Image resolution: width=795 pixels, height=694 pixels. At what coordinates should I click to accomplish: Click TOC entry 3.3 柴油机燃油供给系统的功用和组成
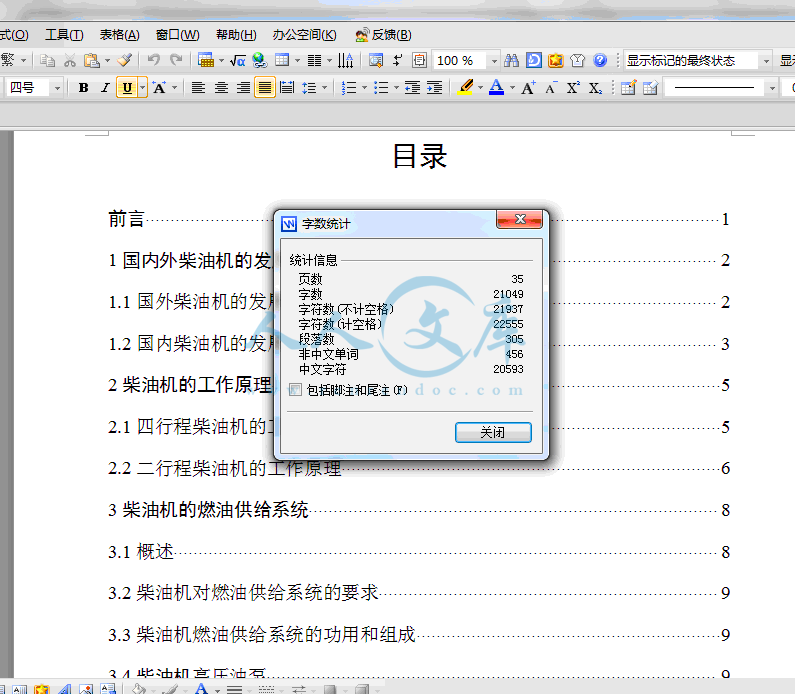(262, 635)
